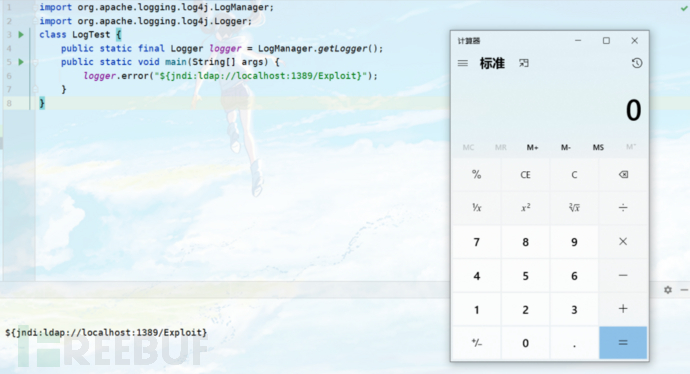Click the MC memory clear button

(468, 147)
